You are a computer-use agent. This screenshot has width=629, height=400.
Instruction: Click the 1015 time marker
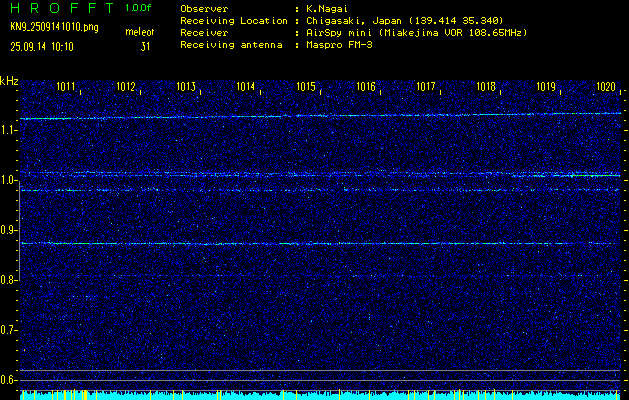306,86
